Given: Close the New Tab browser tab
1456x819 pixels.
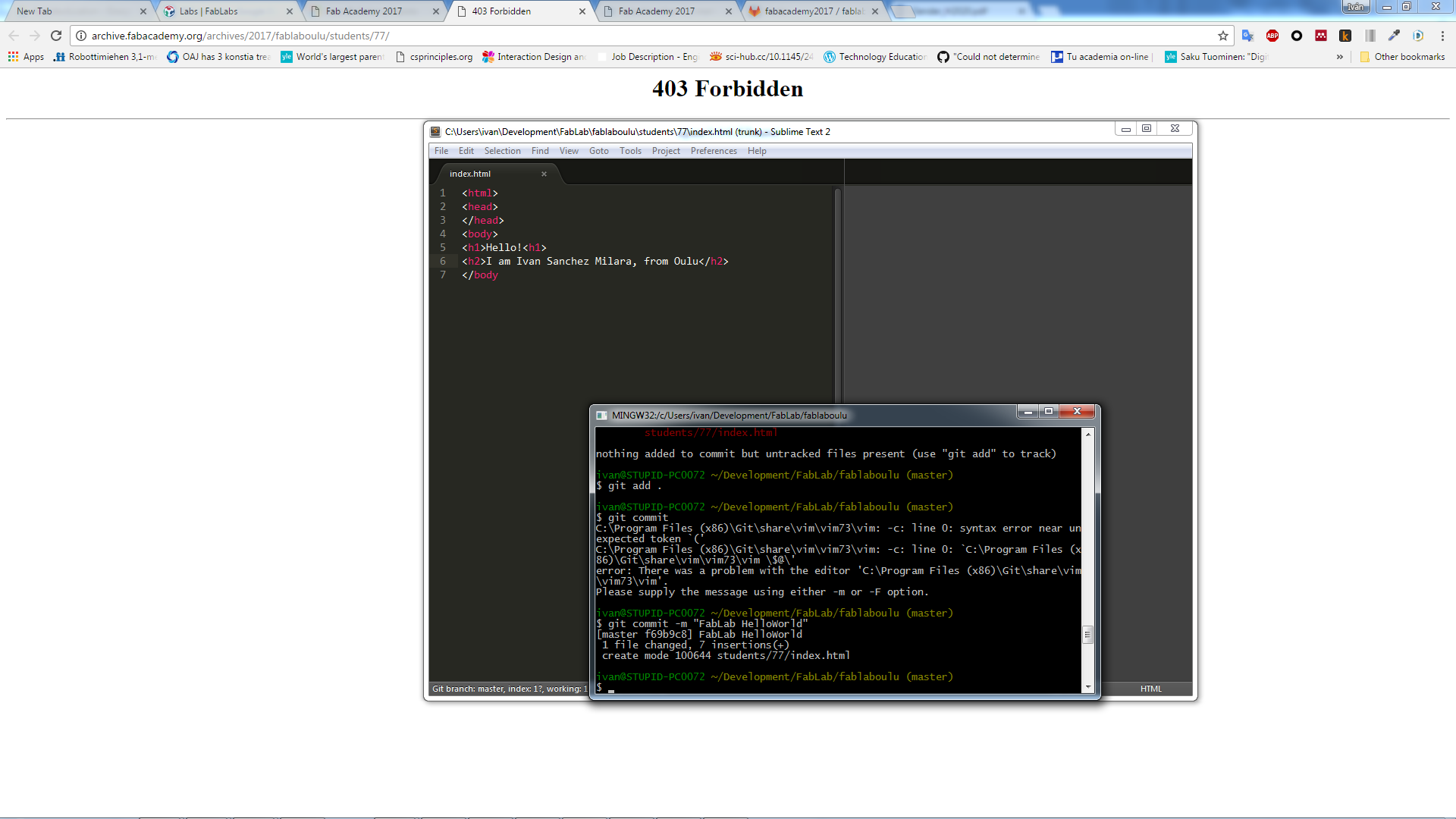Looking at the screenshot, I should (143, 11).
